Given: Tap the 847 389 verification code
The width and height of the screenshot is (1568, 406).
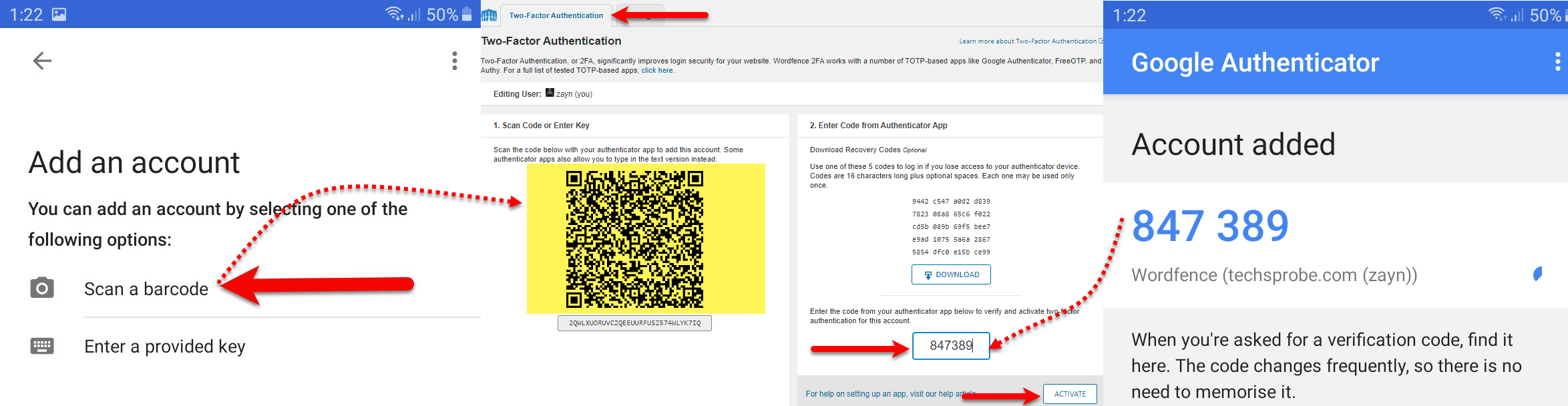Looking at the screenshot, I should tap(1210, 226).
